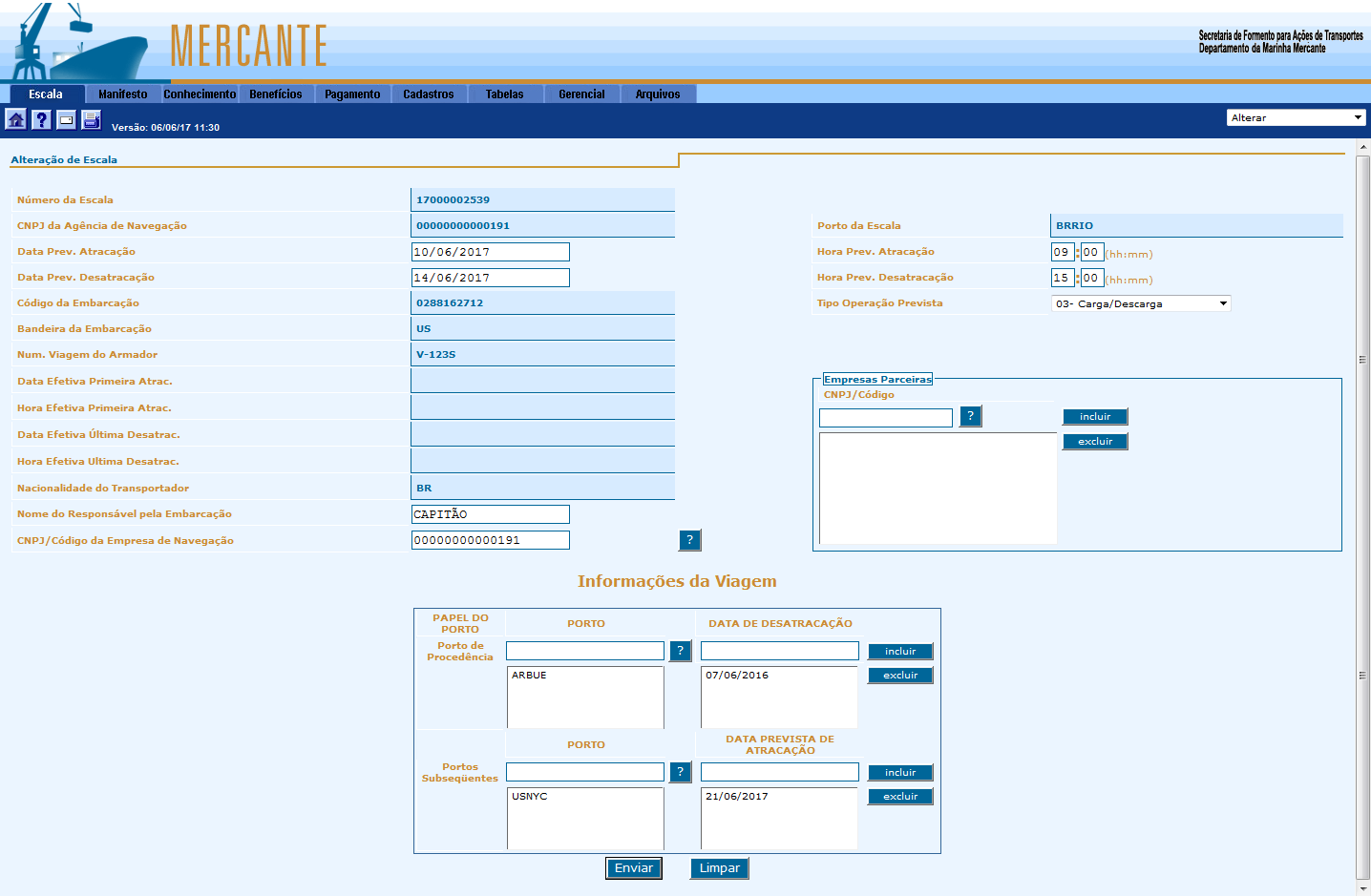This screenshot has height=896, width=1371.
Task: Click excluir for Porto de Procedência
Action: (x=900, y=676)
